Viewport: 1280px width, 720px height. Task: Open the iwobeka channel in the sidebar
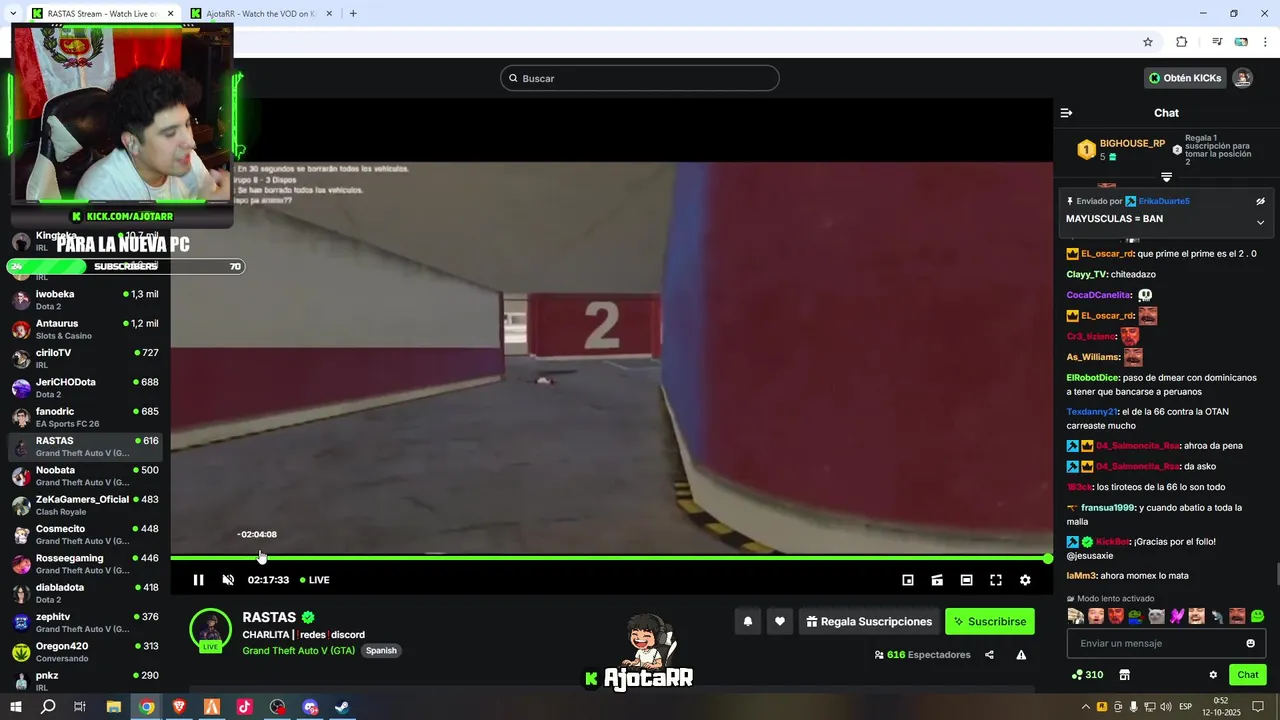(x=85, y=300)
